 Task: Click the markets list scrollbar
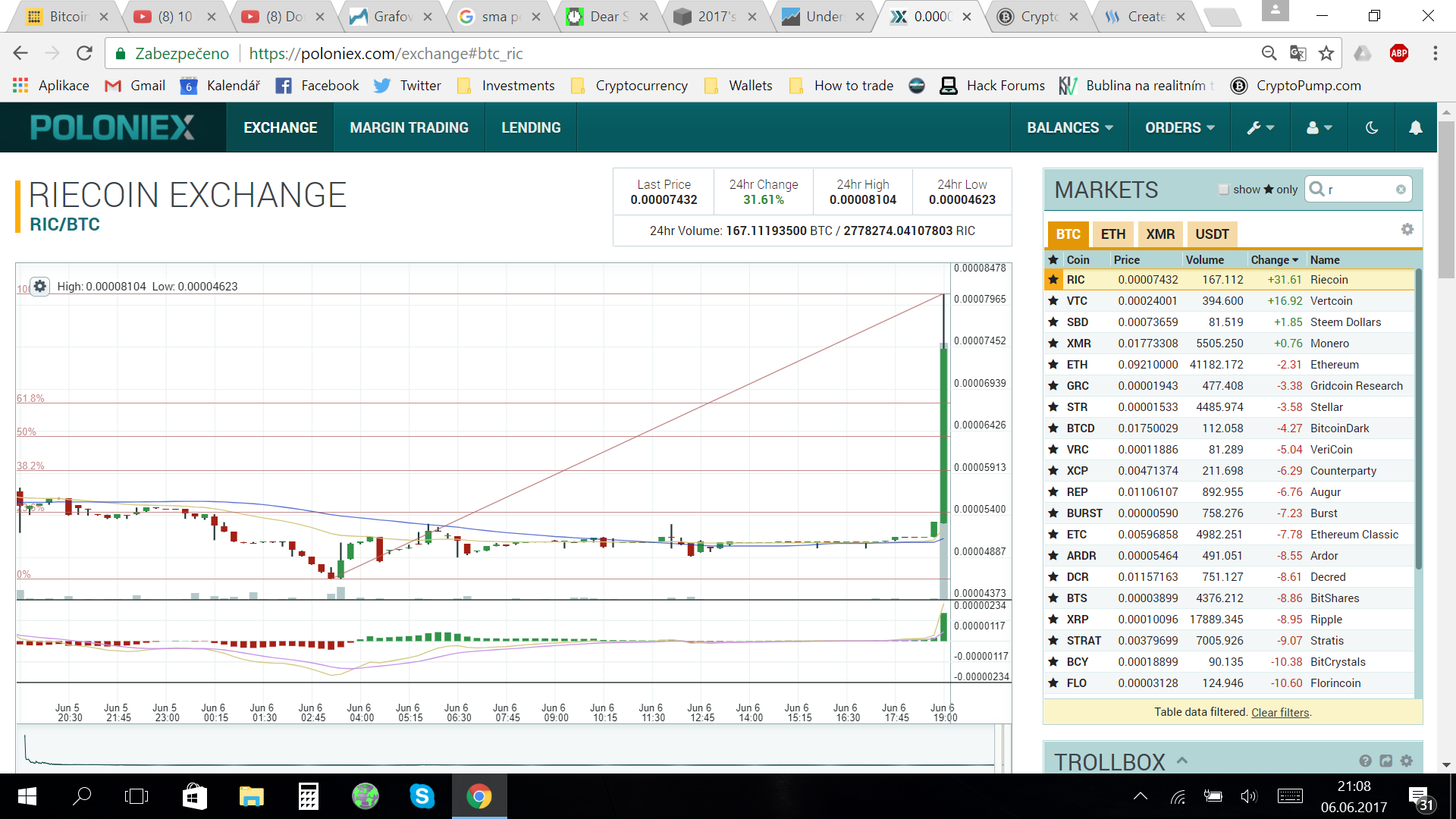point(1418,419)
